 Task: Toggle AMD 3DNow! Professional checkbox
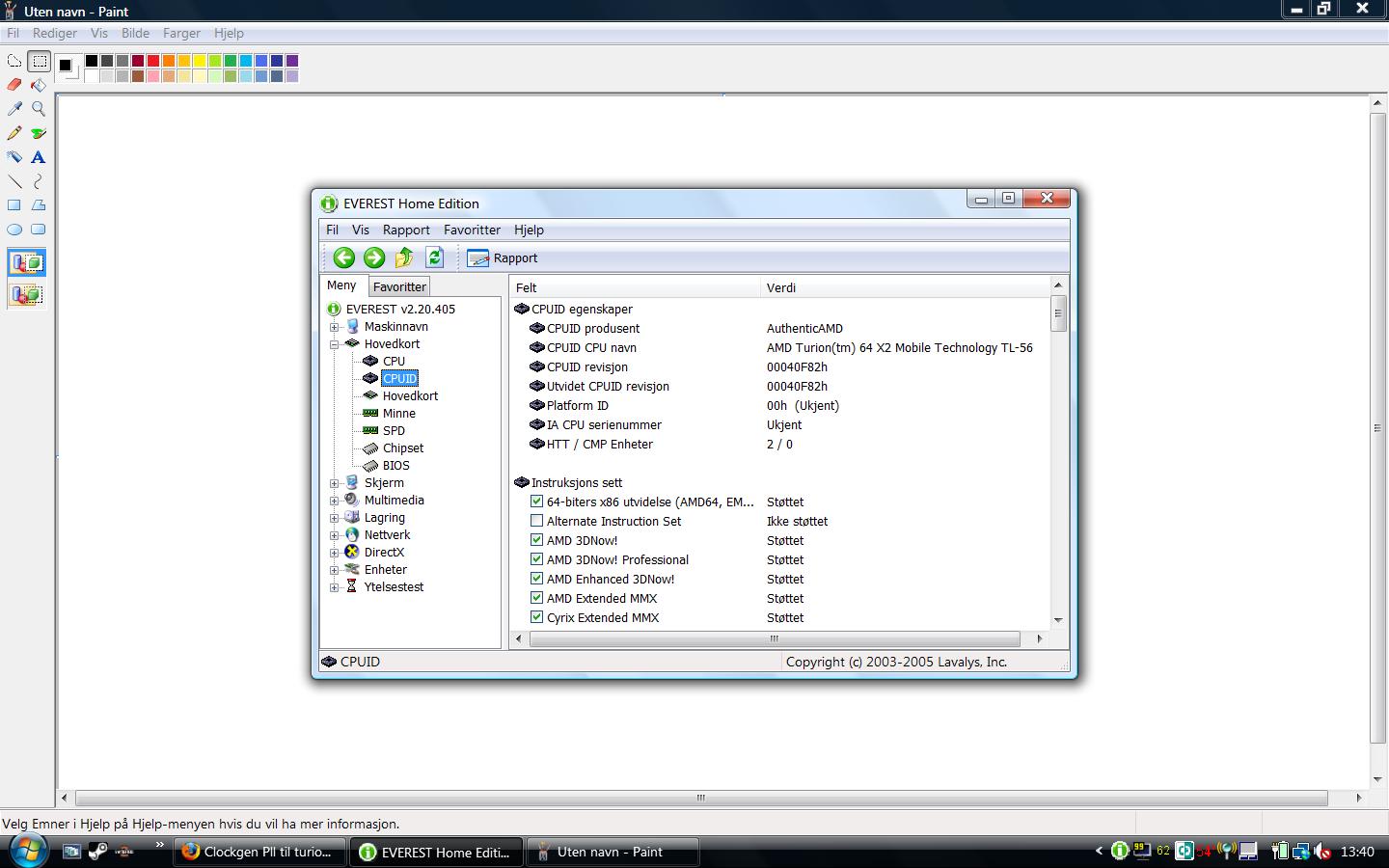[537, 559]
